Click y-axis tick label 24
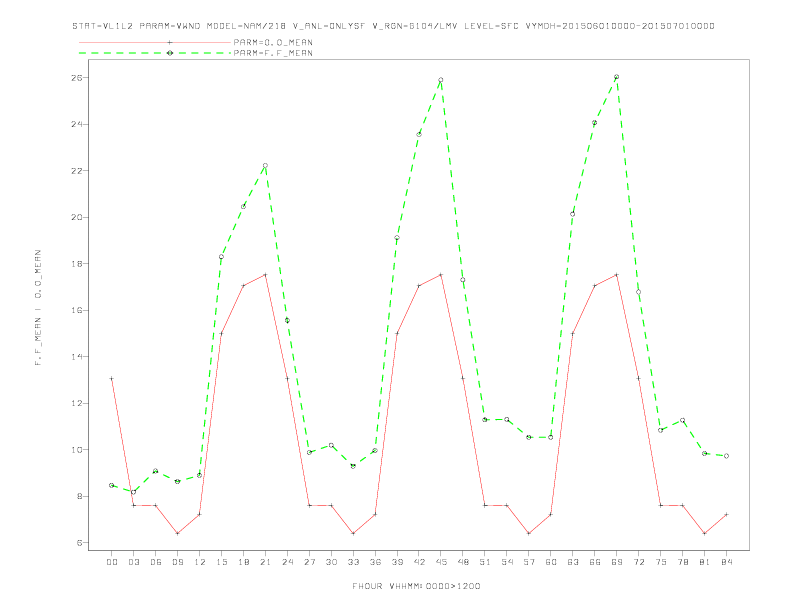This screenshot has height=612, width=792. click(x=77, y=124)
